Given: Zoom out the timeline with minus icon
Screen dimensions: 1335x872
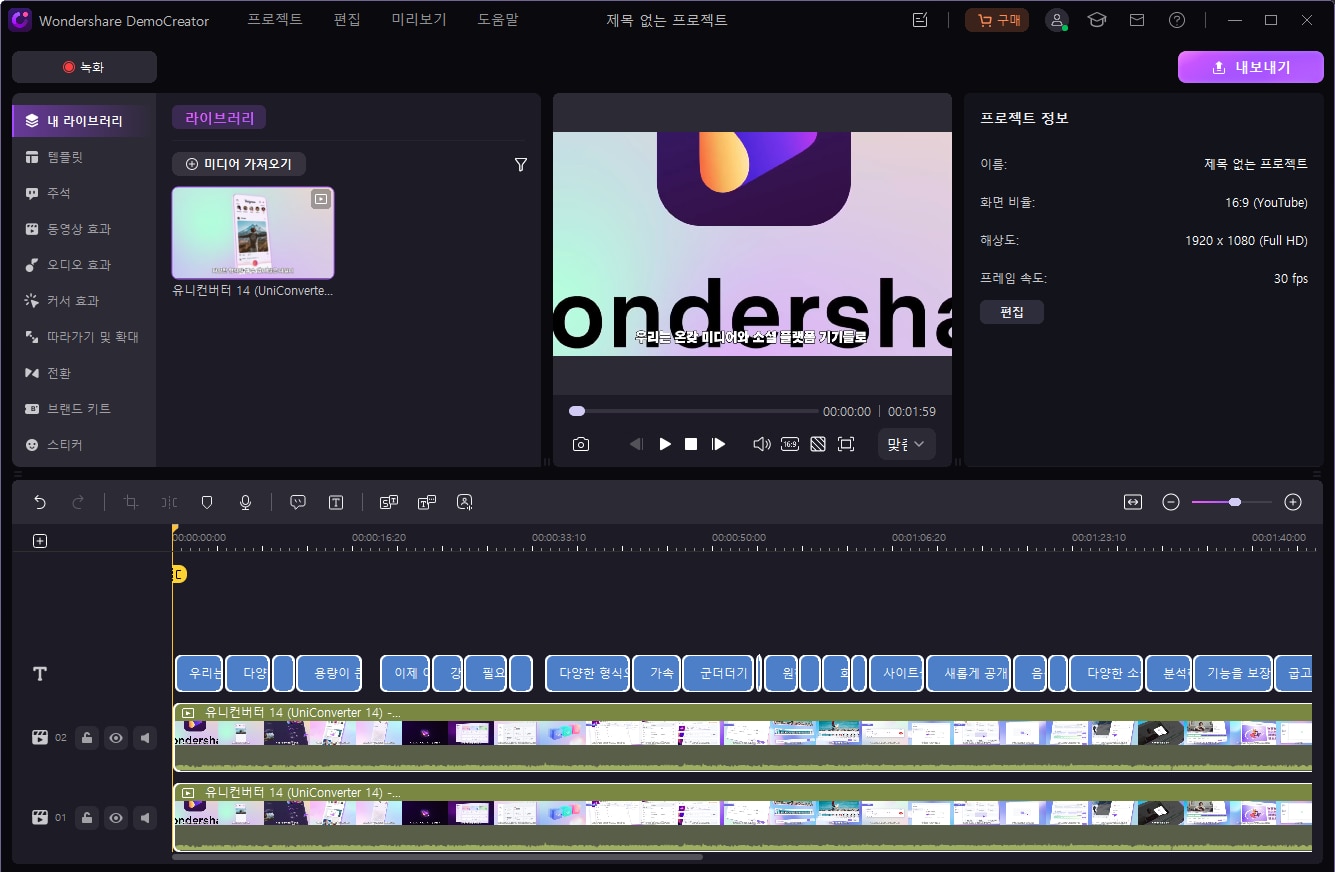Looking at the screenshot, I should tap(1171, 502).
